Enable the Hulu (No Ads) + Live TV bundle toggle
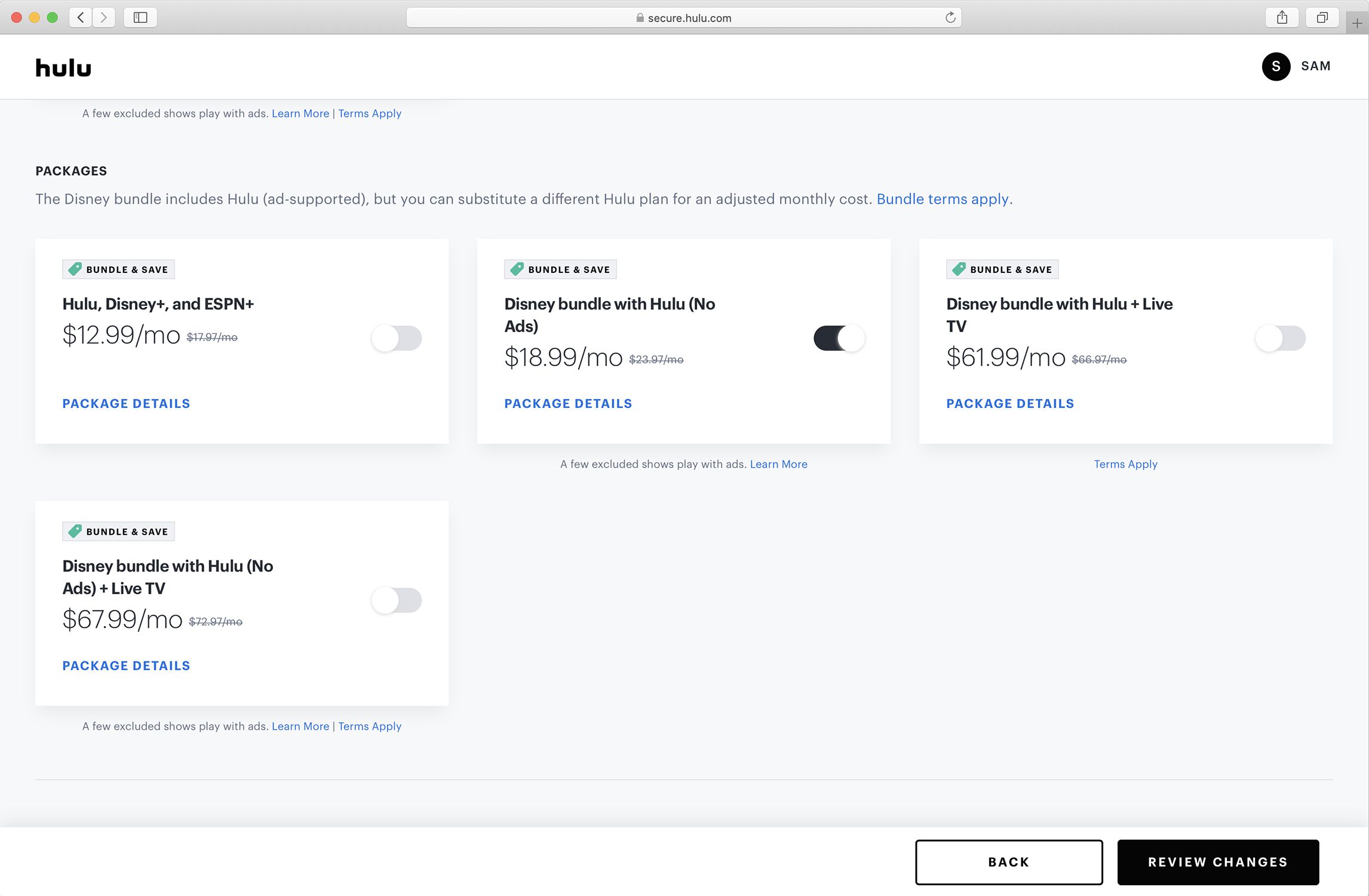 point(397,600)
